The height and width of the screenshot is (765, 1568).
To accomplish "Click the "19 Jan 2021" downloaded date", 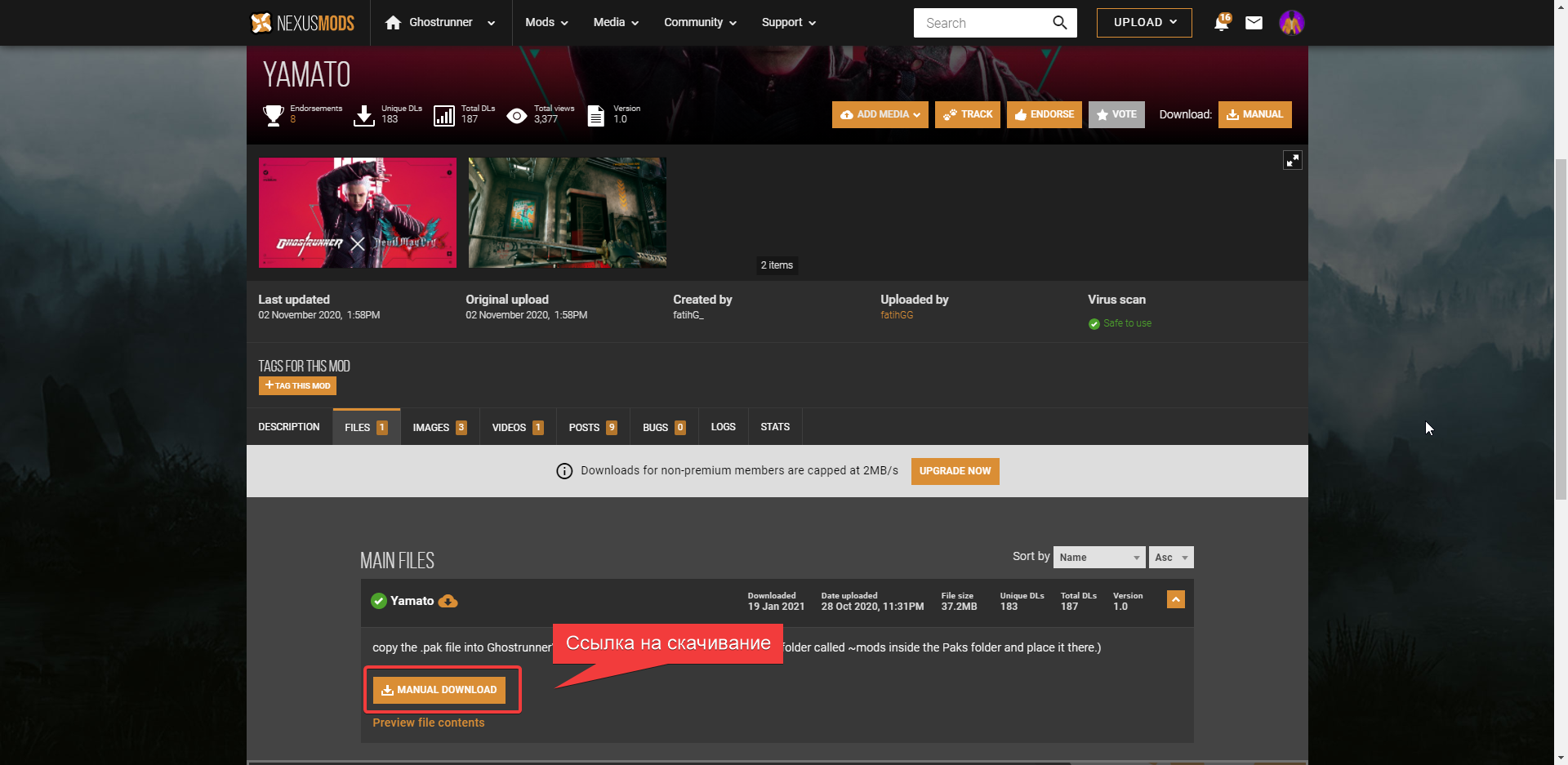I will [x=776, y=607].
